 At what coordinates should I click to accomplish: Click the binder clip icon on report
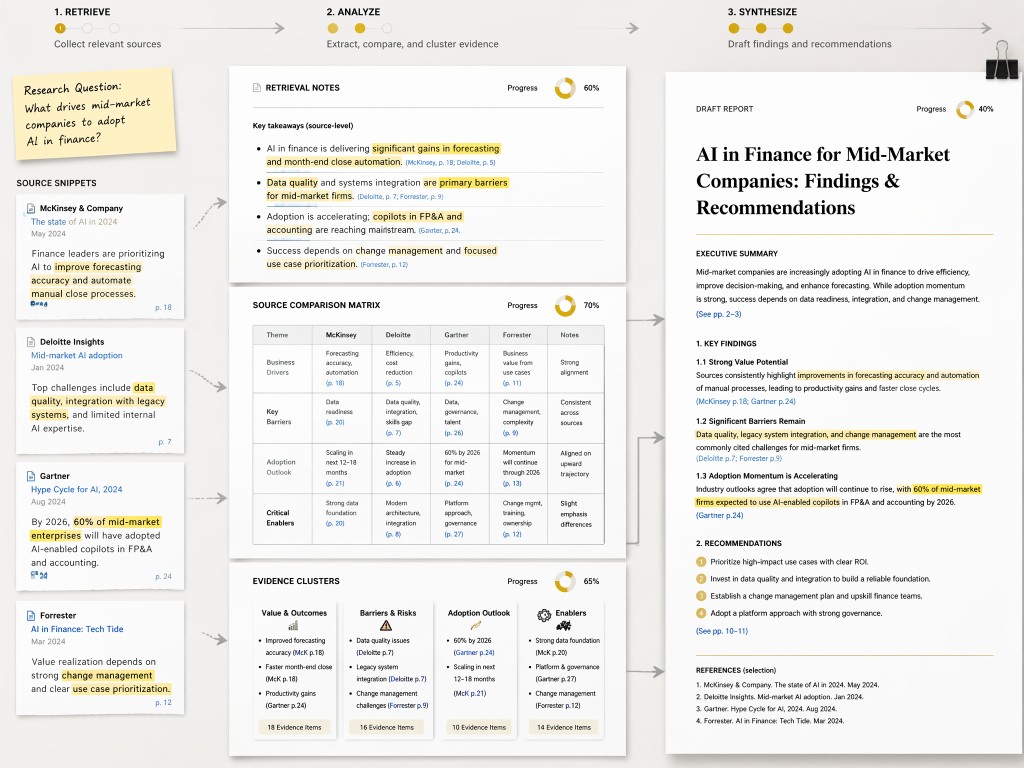1001,61
